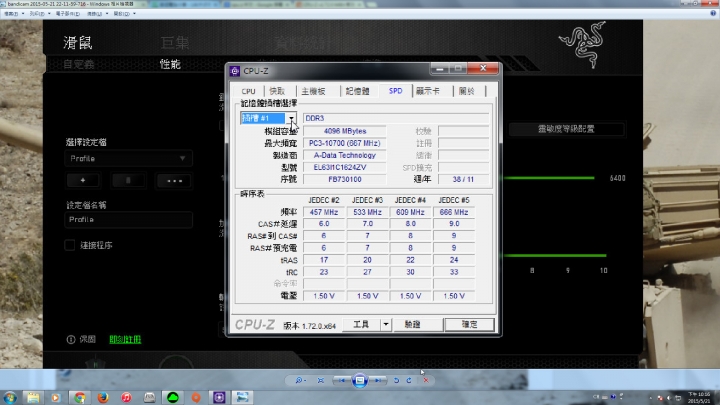This screenshot has height=405, width=720.
Task: Go to the next picture in Photo Viewer
Action: (x=378, y=380)
